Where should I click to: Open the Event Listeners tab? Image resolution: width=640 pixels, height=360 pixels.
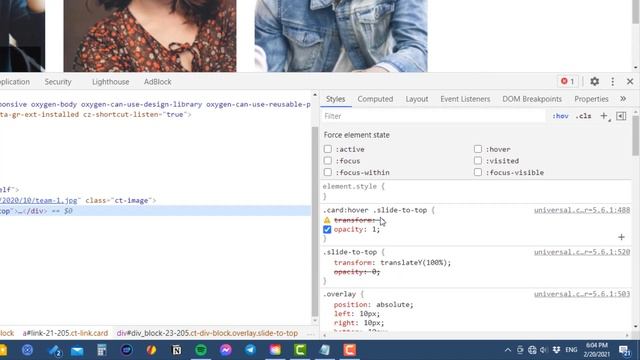pos(465,99)
